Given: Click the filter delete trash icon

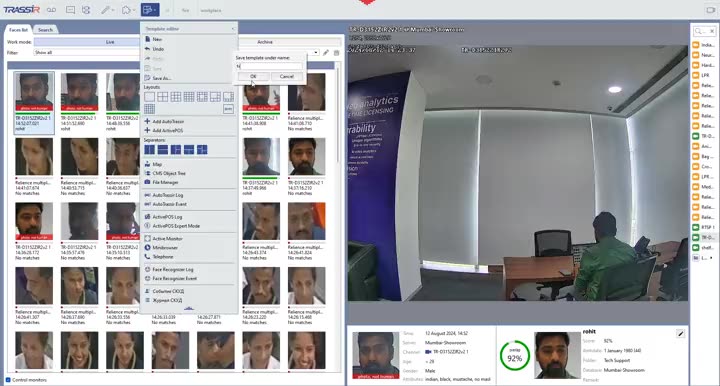Looking at the screenshot, I should [x=337, y=53].
